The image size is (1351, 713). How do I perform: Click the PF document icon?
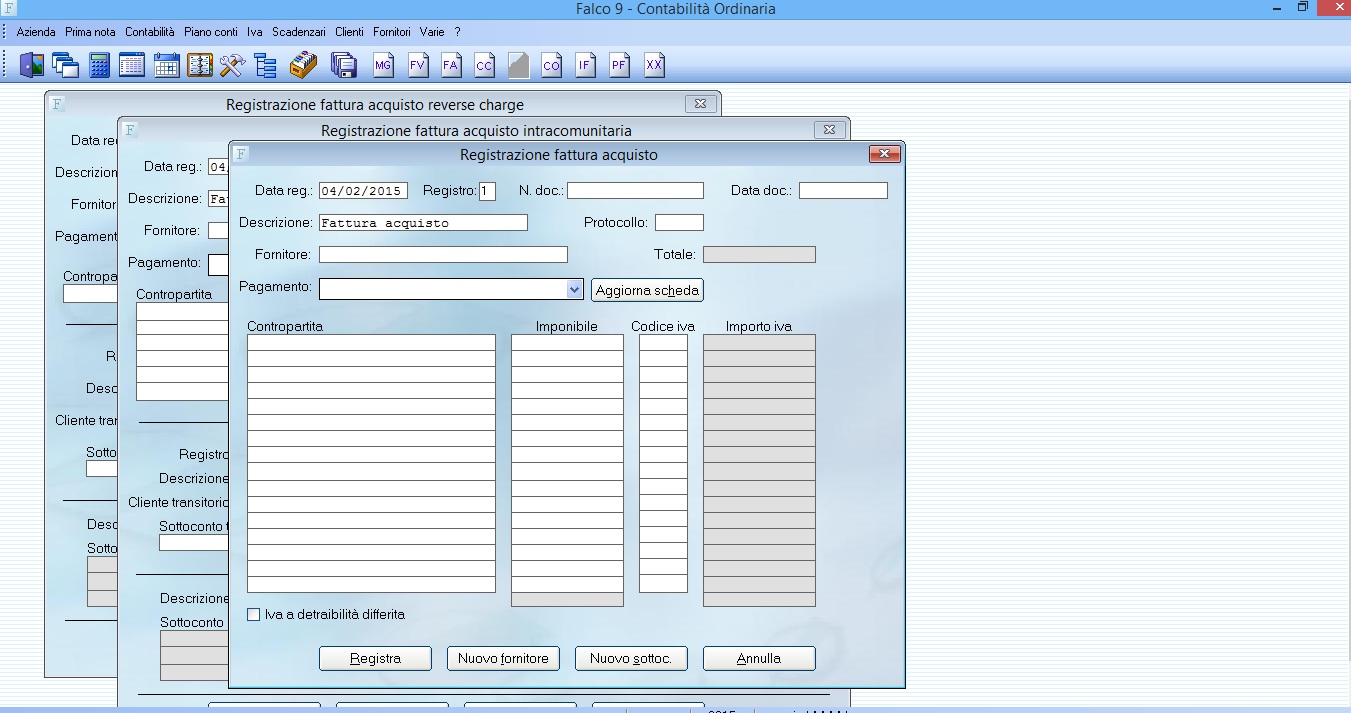point(619,65)
